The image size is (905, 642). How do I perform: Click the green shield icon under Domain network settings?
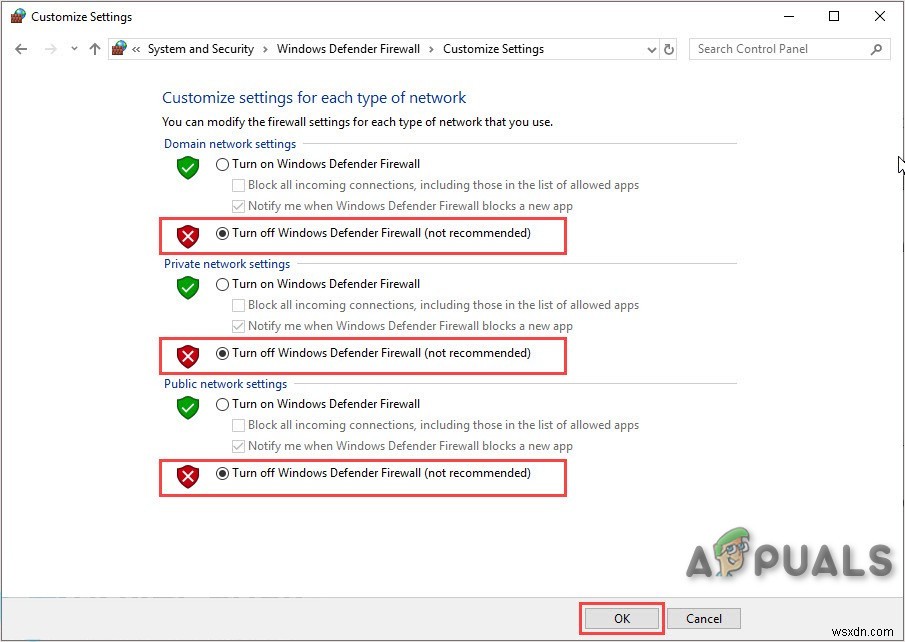[x=187, y=168]
